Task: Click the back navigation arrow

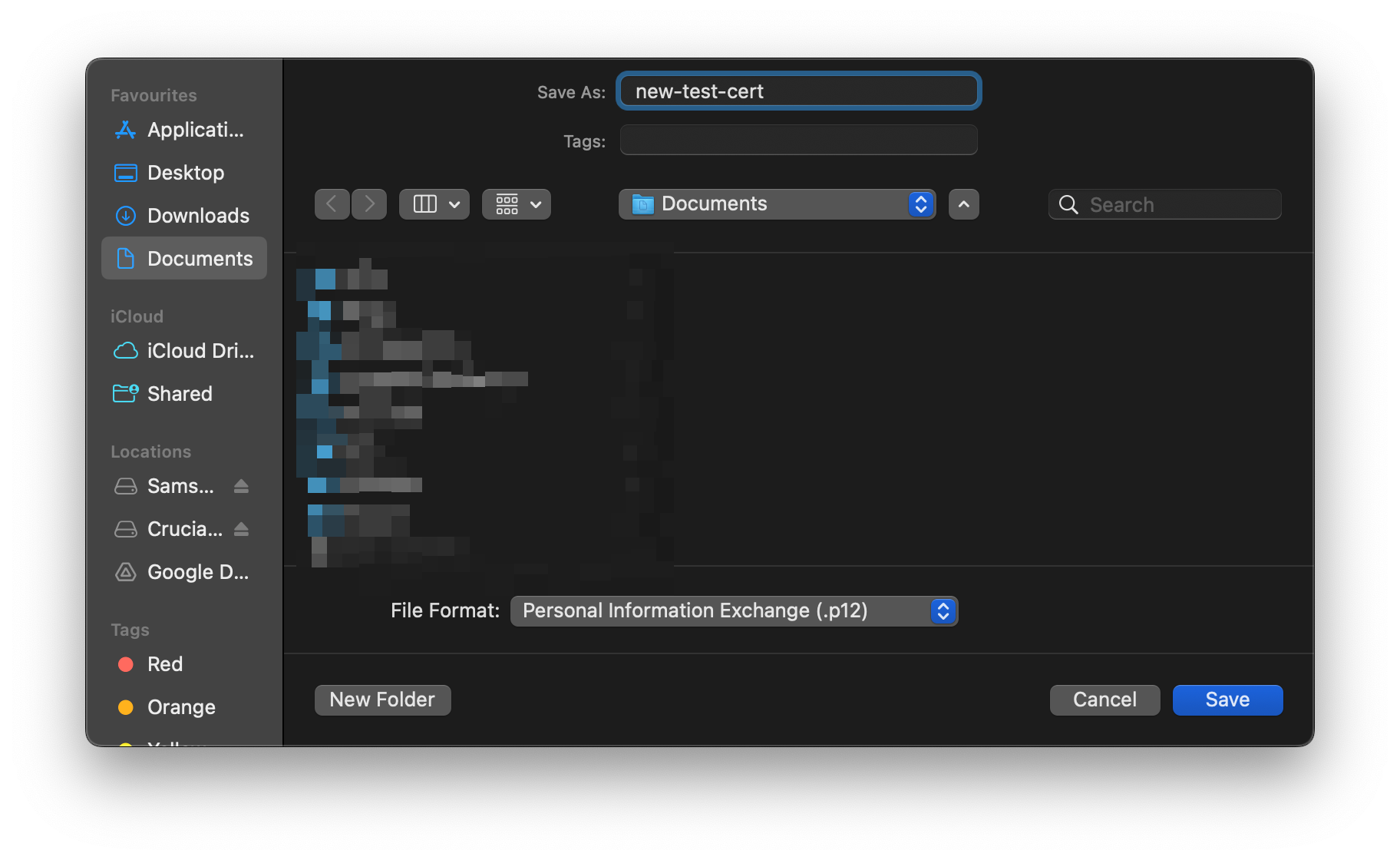Action: click(332, 203)
